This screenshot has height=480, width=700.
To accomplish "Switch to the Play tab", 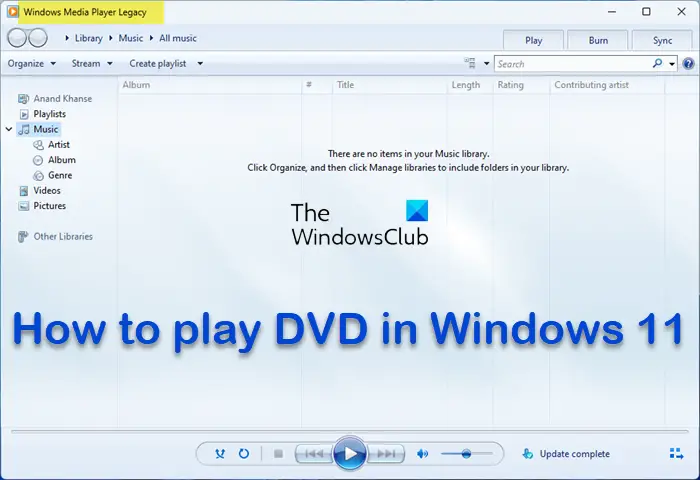I will 533,41.
